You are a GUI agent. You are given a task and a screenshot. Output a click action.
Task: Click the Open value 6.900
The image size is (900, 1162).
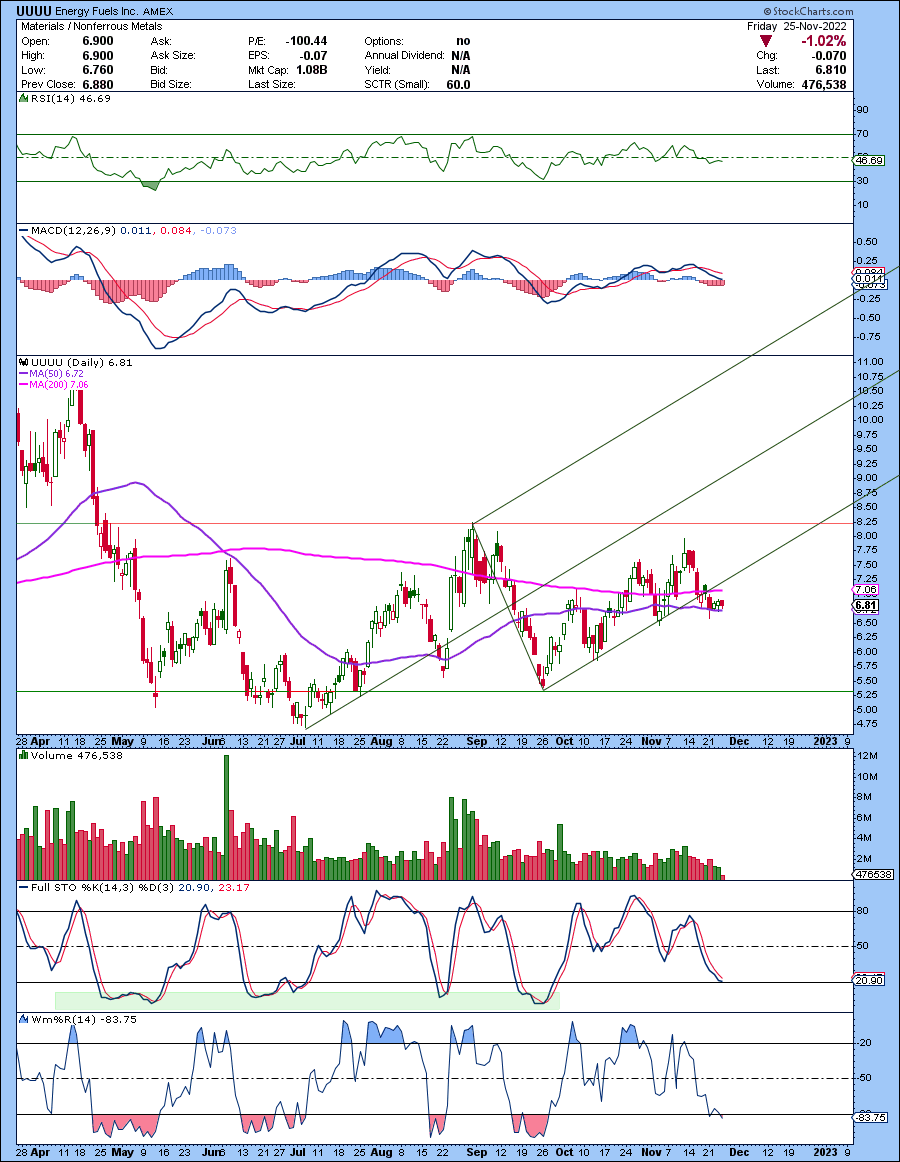[98, 42]
